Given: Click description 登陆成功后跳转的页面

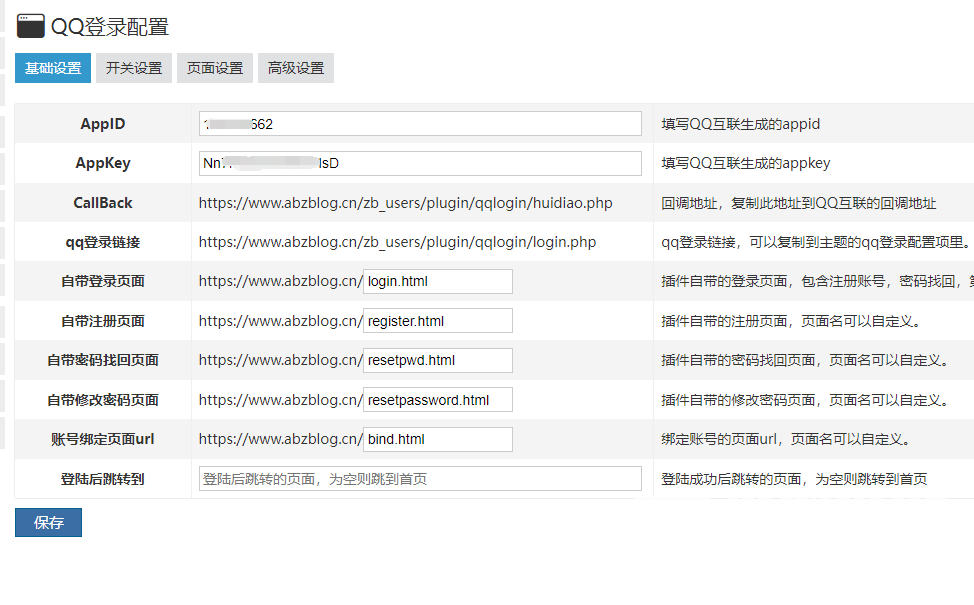Looking at the screenshot, I should tap(794, 479).
